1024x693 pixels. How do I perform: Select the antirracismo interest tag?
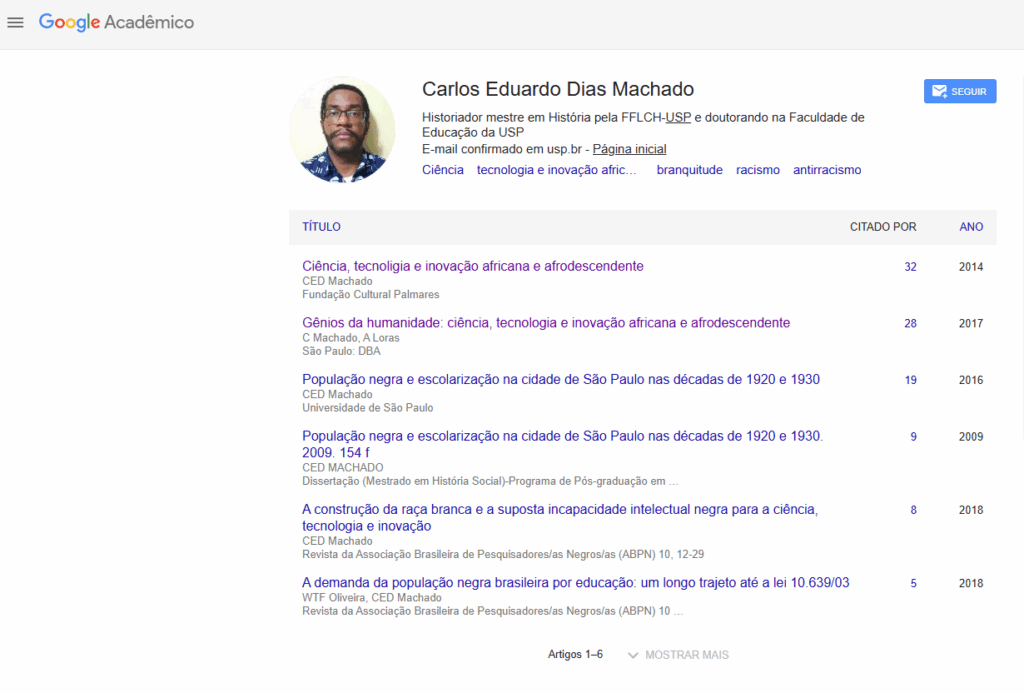point(827,170)
